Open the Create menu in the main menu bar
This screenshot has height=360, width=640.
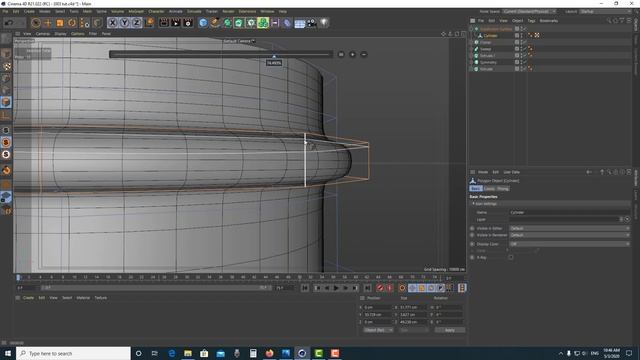[29, 11]
